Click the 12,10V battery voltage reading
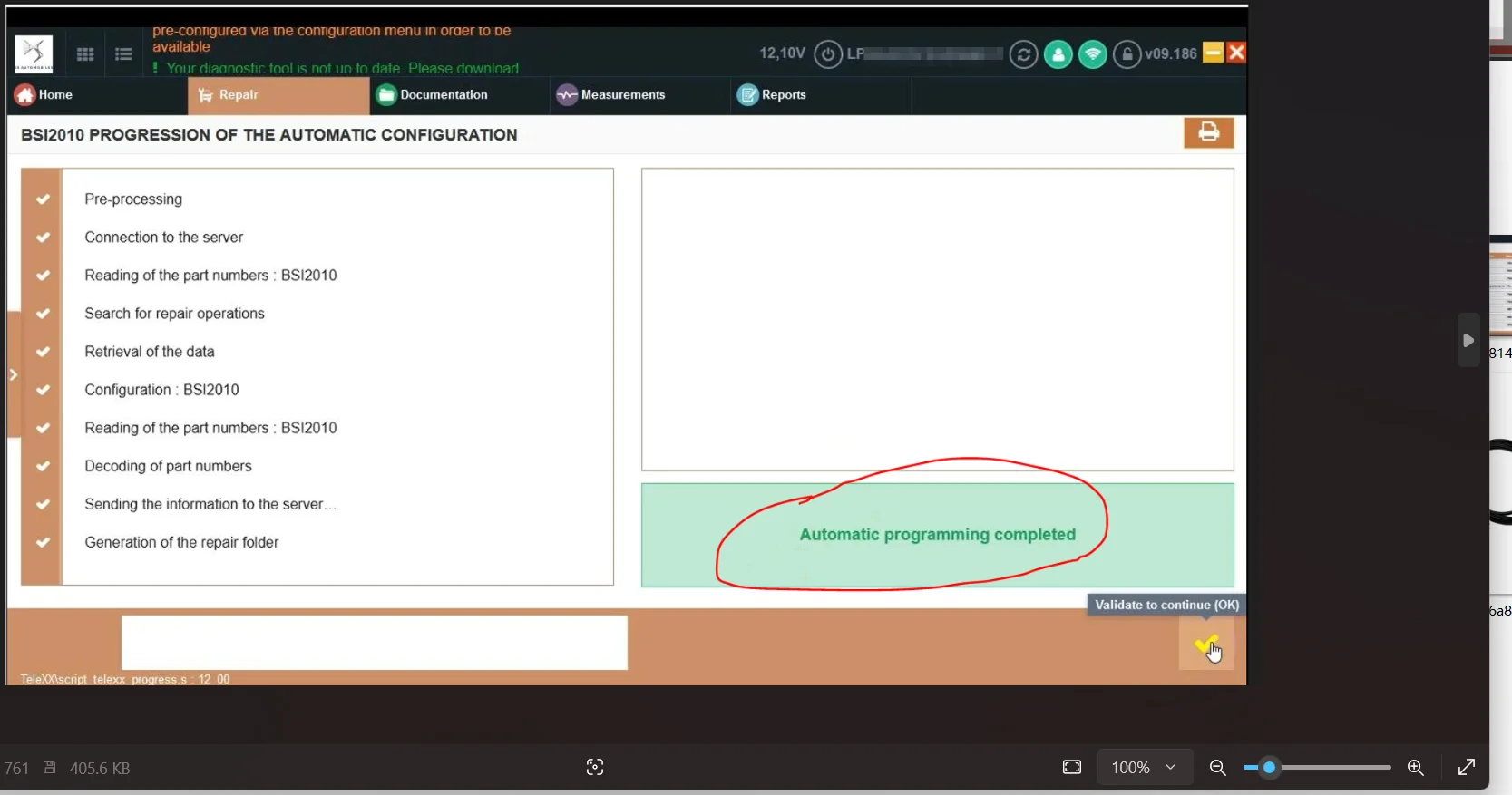Screen dimensions: 1512x795 coord(782,53)
